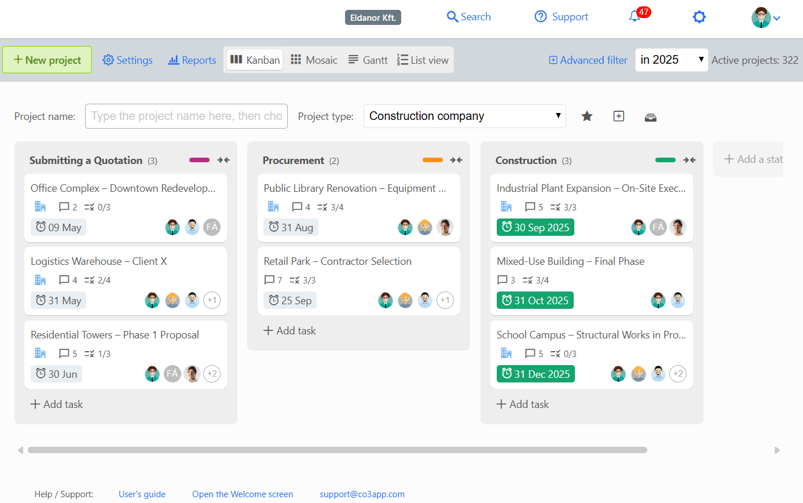
Task: Open the User's guide link
Action: 142,494
